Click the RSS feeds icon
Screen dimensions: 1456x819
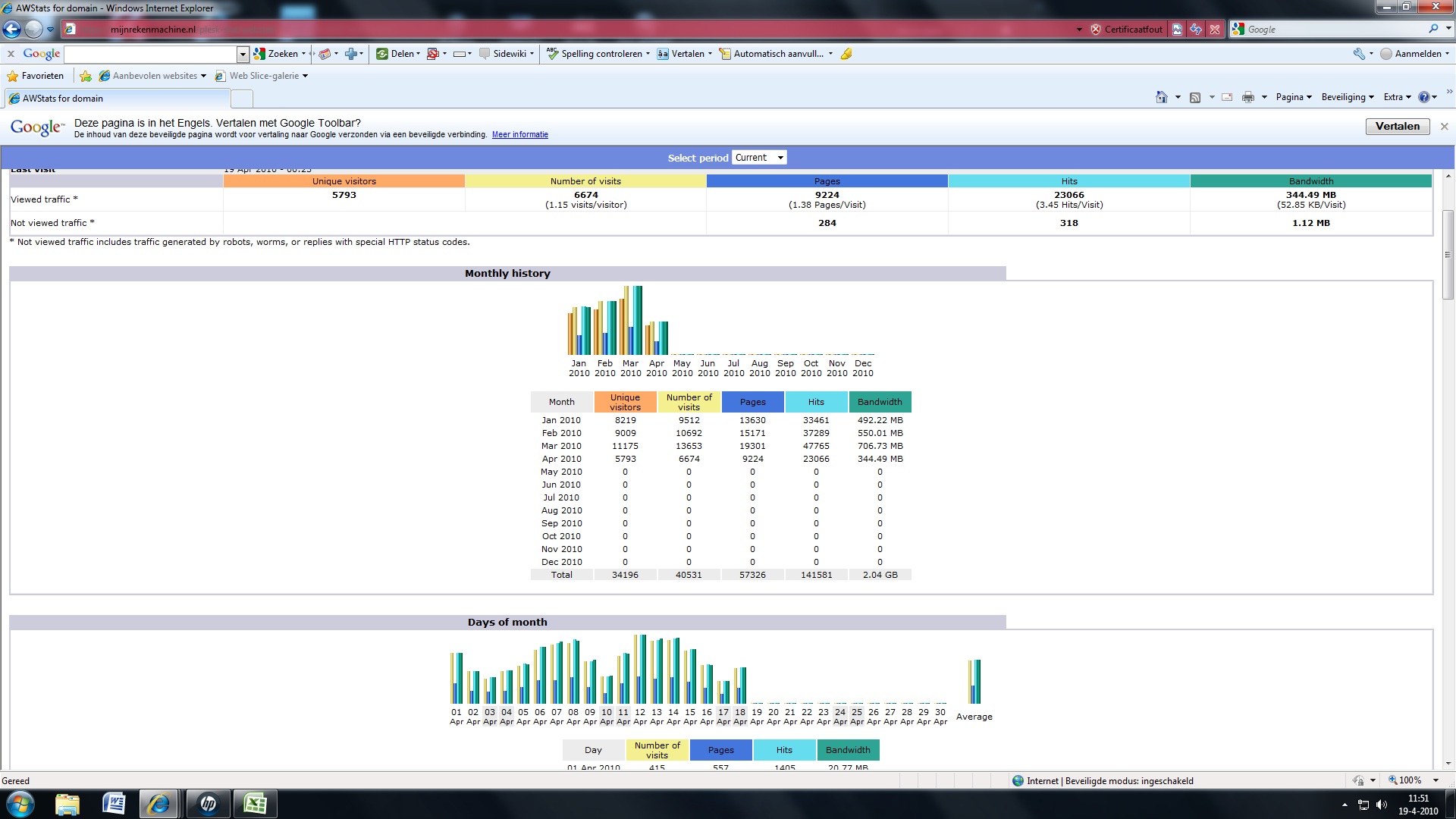tap(1195, 97)
